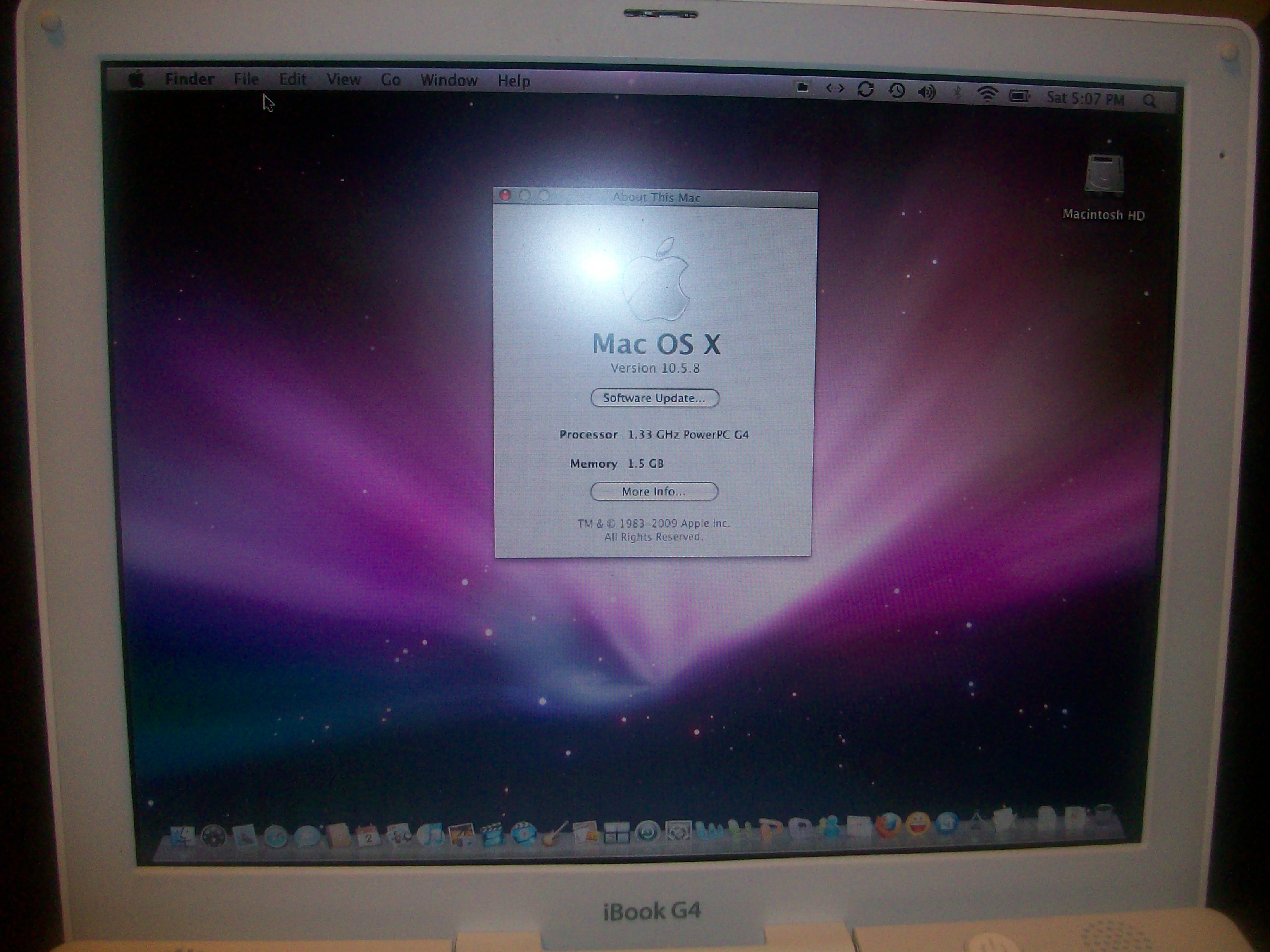Click the 1.33 GHz PowerPC G4 text
This screenshot has height=952, width=1270.
click(688, 435)
